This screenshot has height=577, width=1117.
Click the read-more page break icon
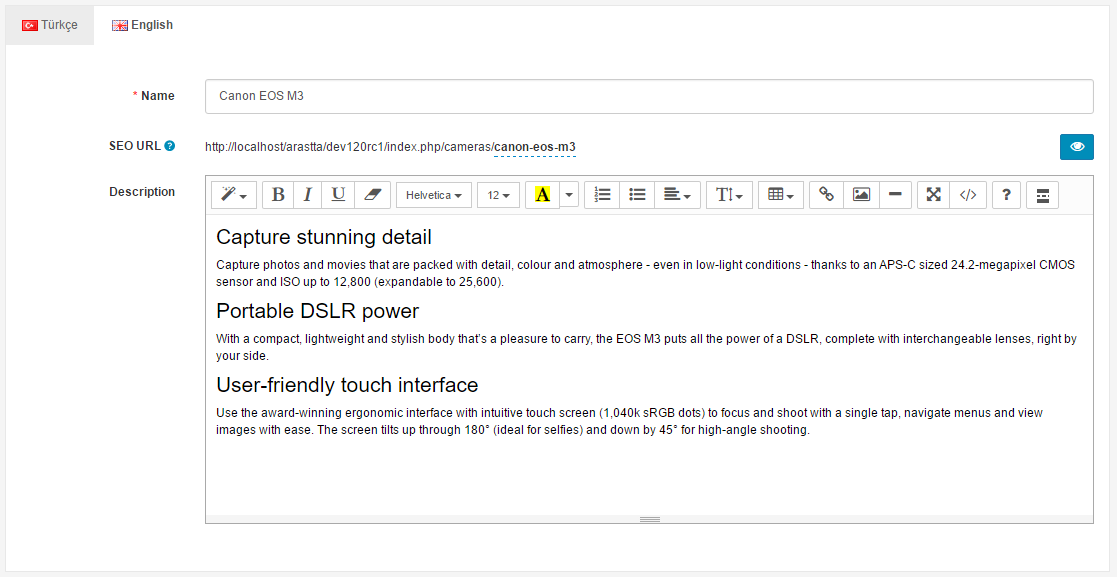[x=1043, y=195]
